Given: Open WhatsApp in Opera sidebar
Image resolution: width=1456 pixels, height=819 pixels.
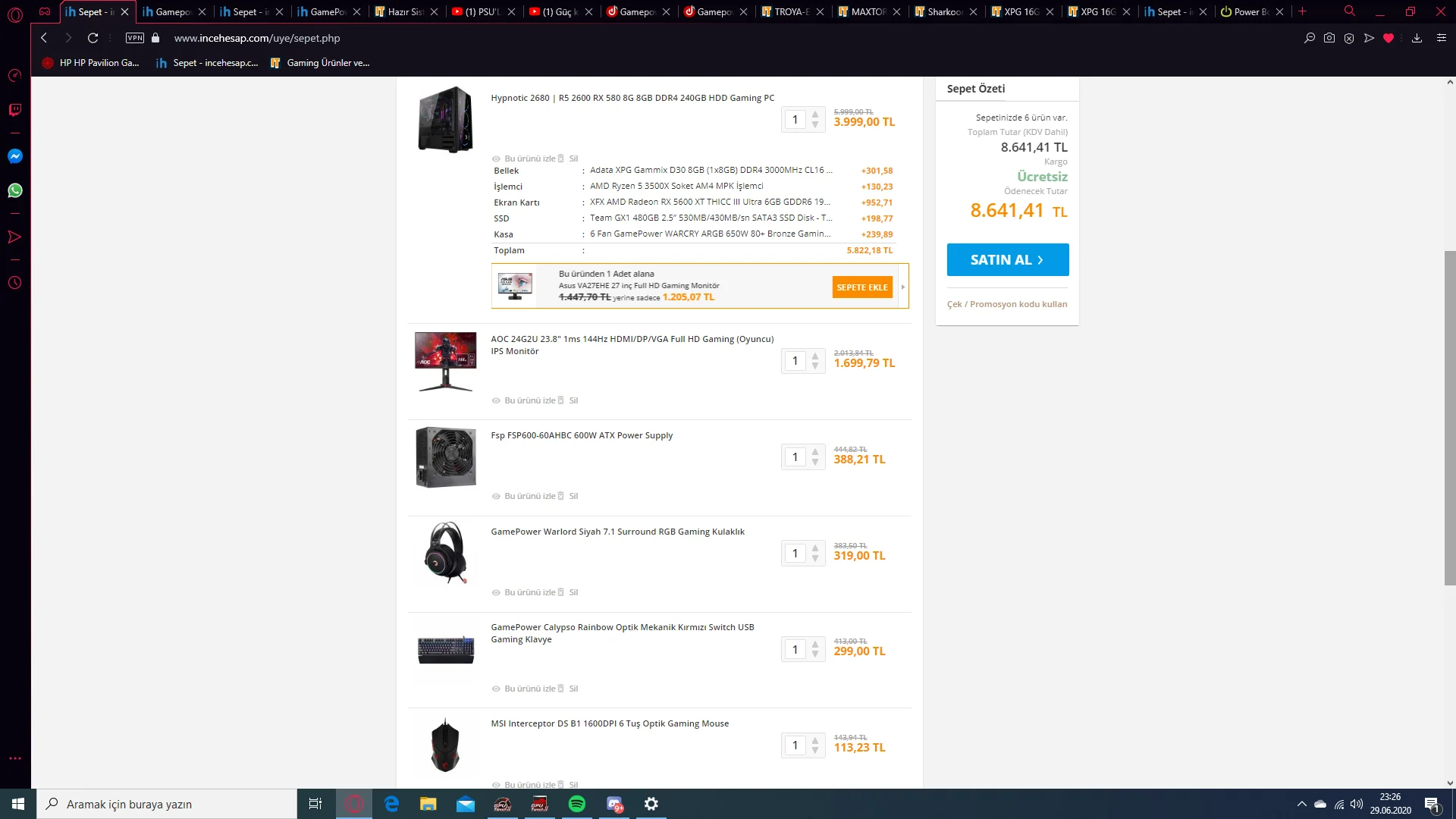Looking at the screenshot, I should [x=14, y=190].
